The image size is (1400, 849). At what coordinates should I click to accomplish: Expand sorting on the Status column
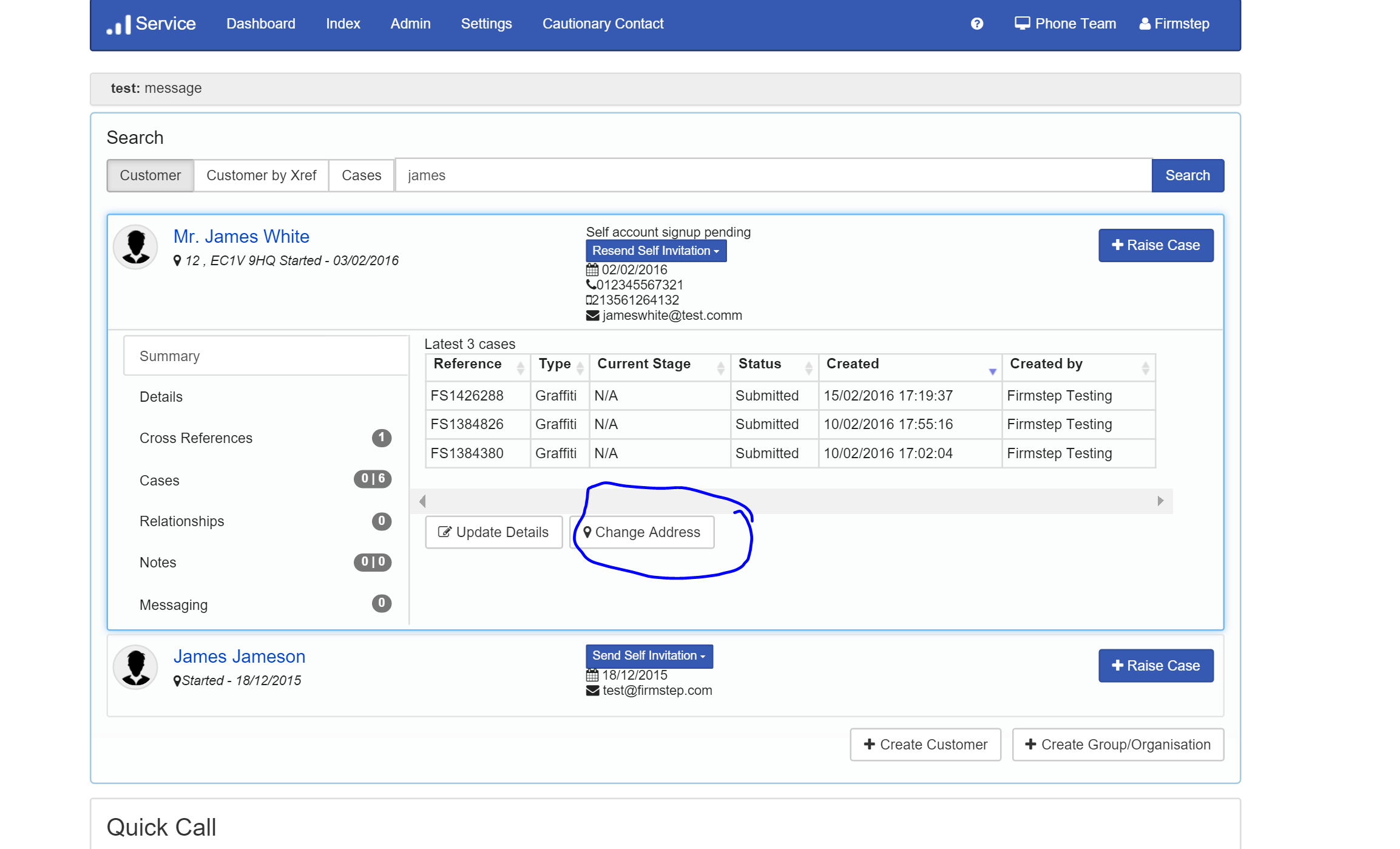pyautogui.click(x=809, y=367)
